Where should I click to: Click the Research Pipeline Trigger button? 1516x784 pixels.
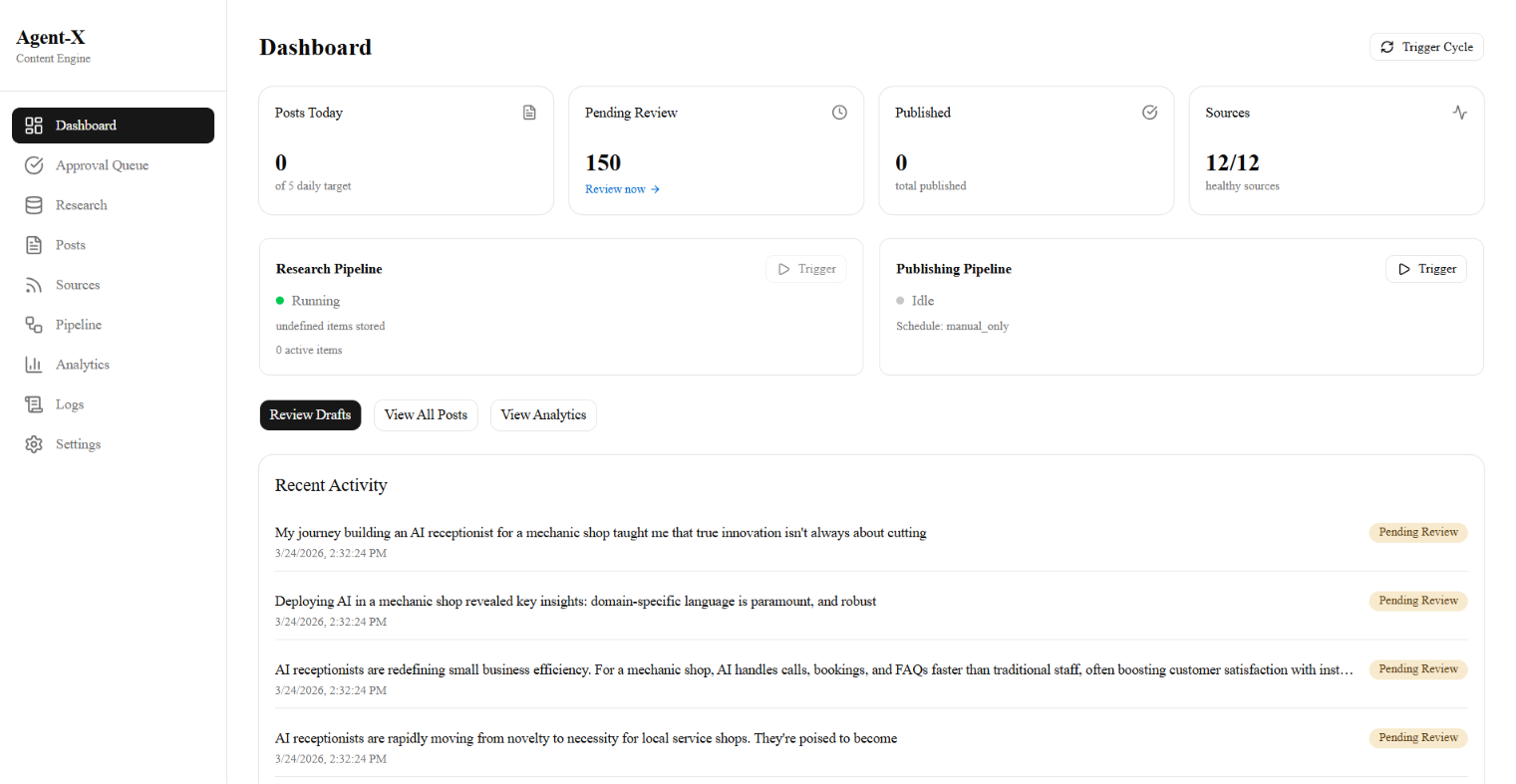[806, 269]
